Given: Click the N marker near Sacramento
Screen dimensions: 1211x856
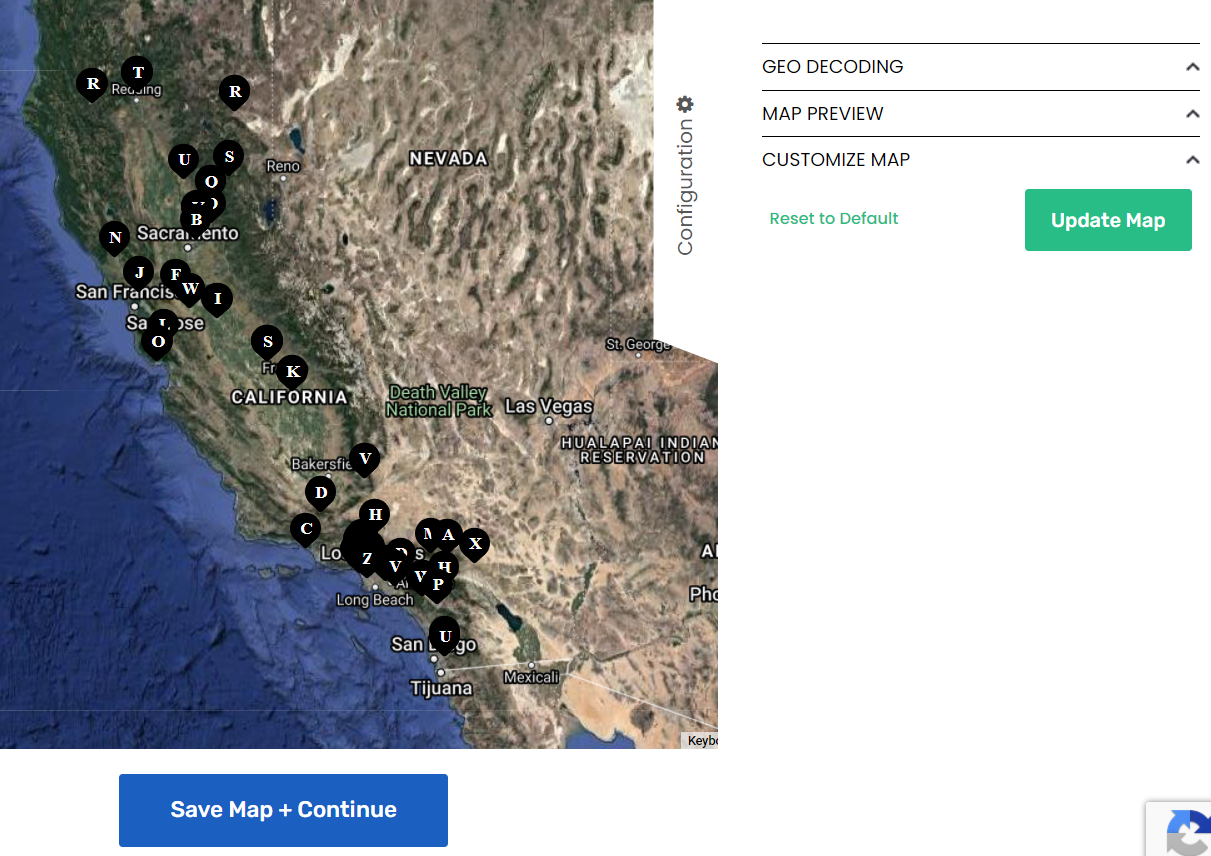Looking at the screenshot, I should click(114, 238).
